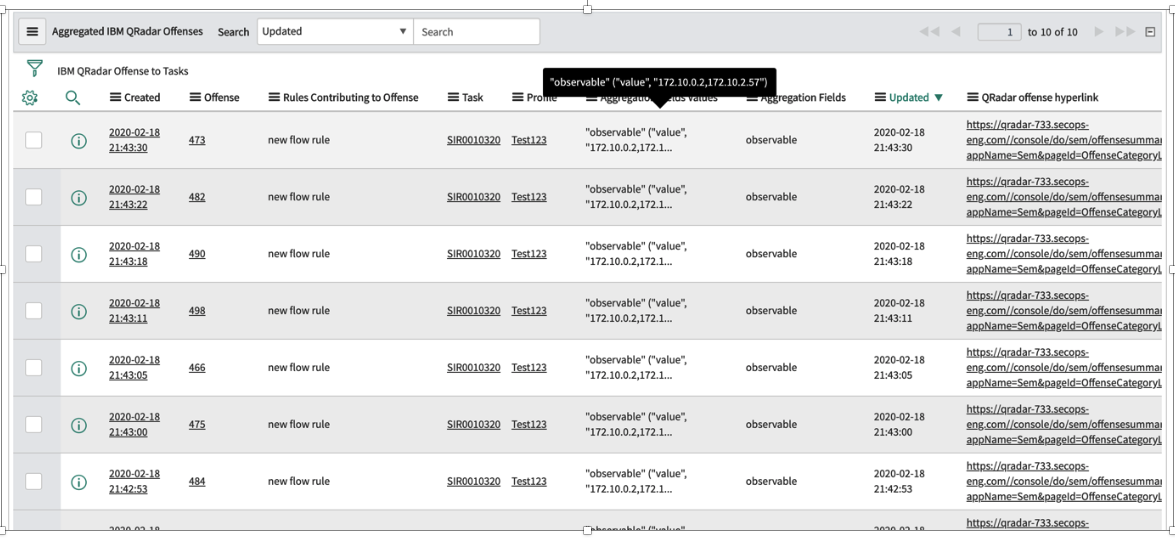The width and height of the screenshot is (1175, 542).
Task: Toggle sort arrow on Updated column
Action: 938,98
